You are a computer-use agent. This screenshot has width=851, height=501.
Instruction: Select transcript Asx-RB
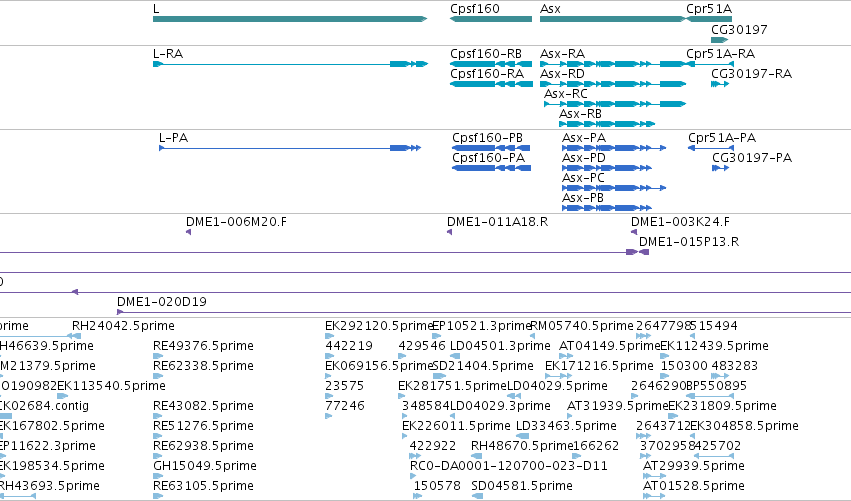click(x=607, y=124)
